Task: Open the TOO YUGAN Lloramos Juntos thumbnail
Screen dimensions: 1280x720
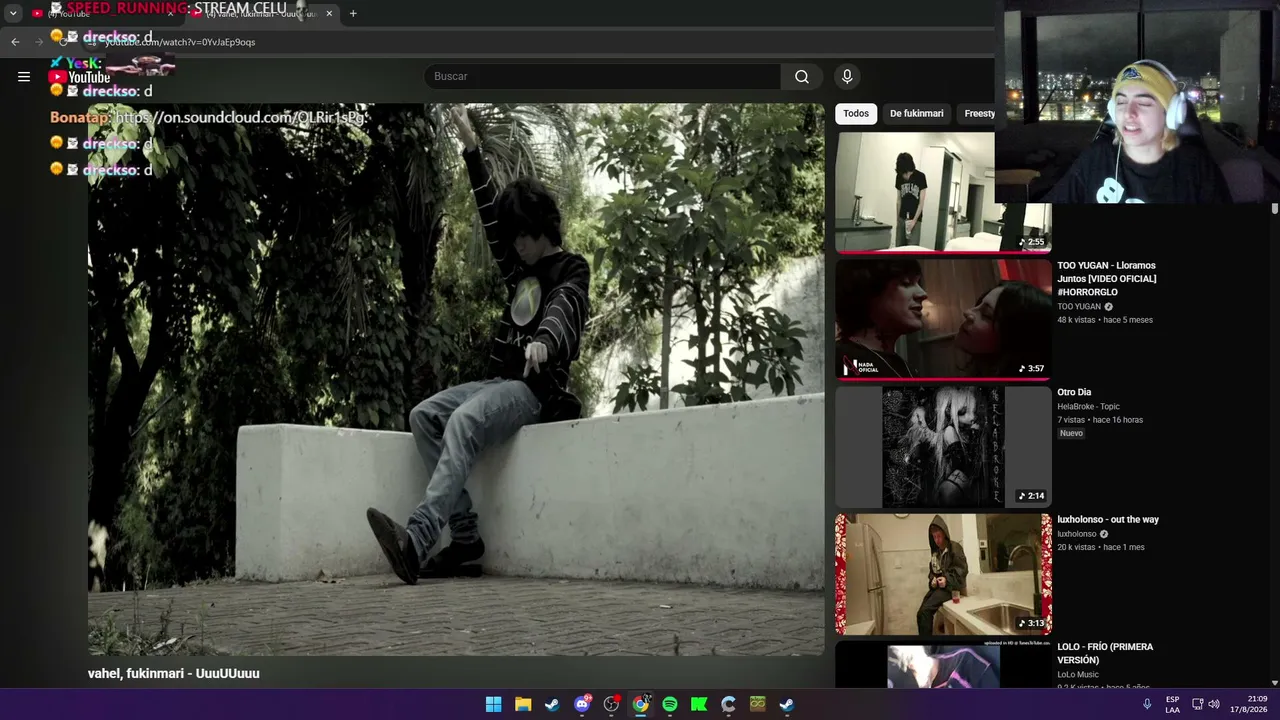Action: coord(943,319)
